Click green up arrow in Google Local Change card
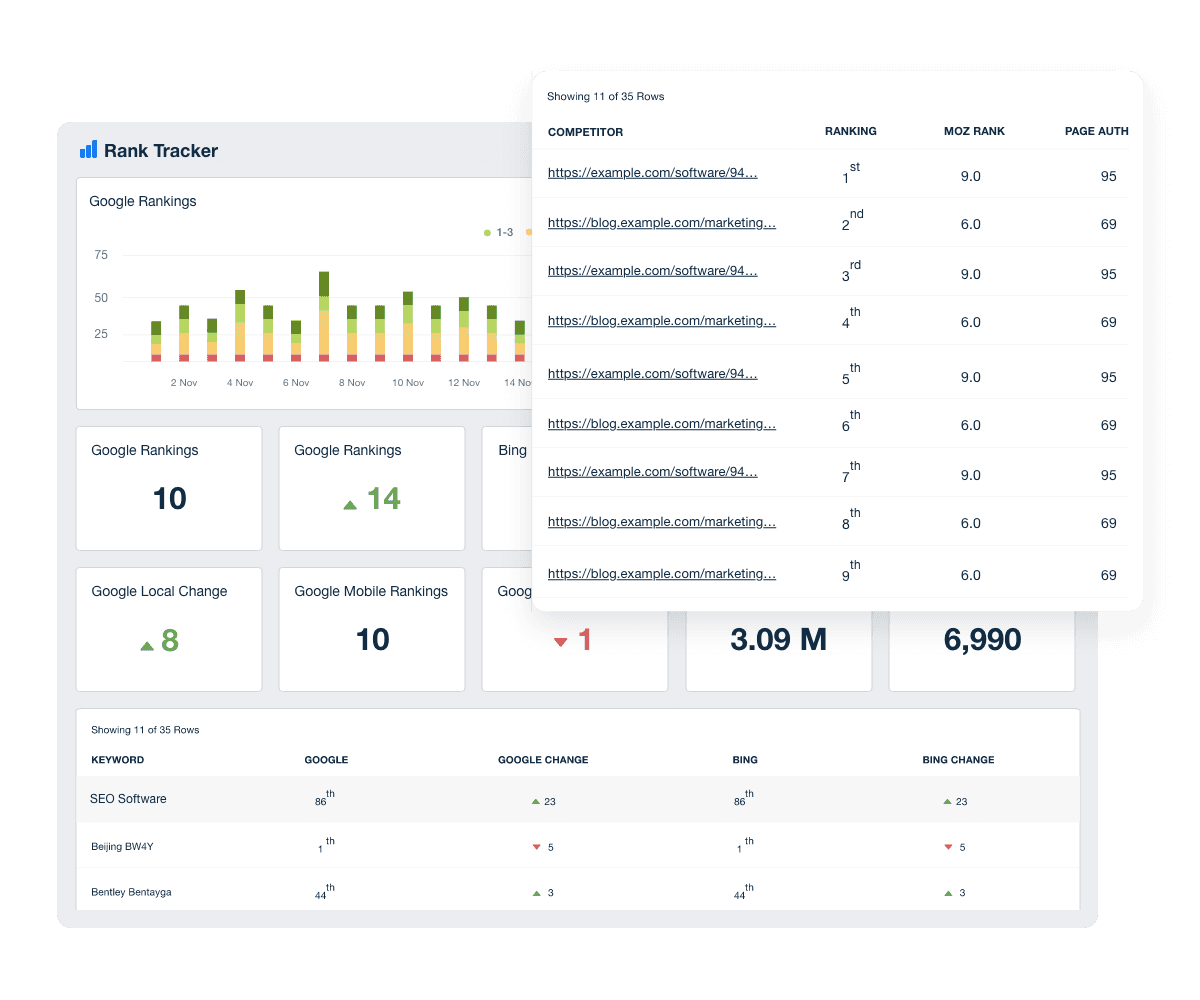This screenshot has width=1200, height=1000. [147, 646]
